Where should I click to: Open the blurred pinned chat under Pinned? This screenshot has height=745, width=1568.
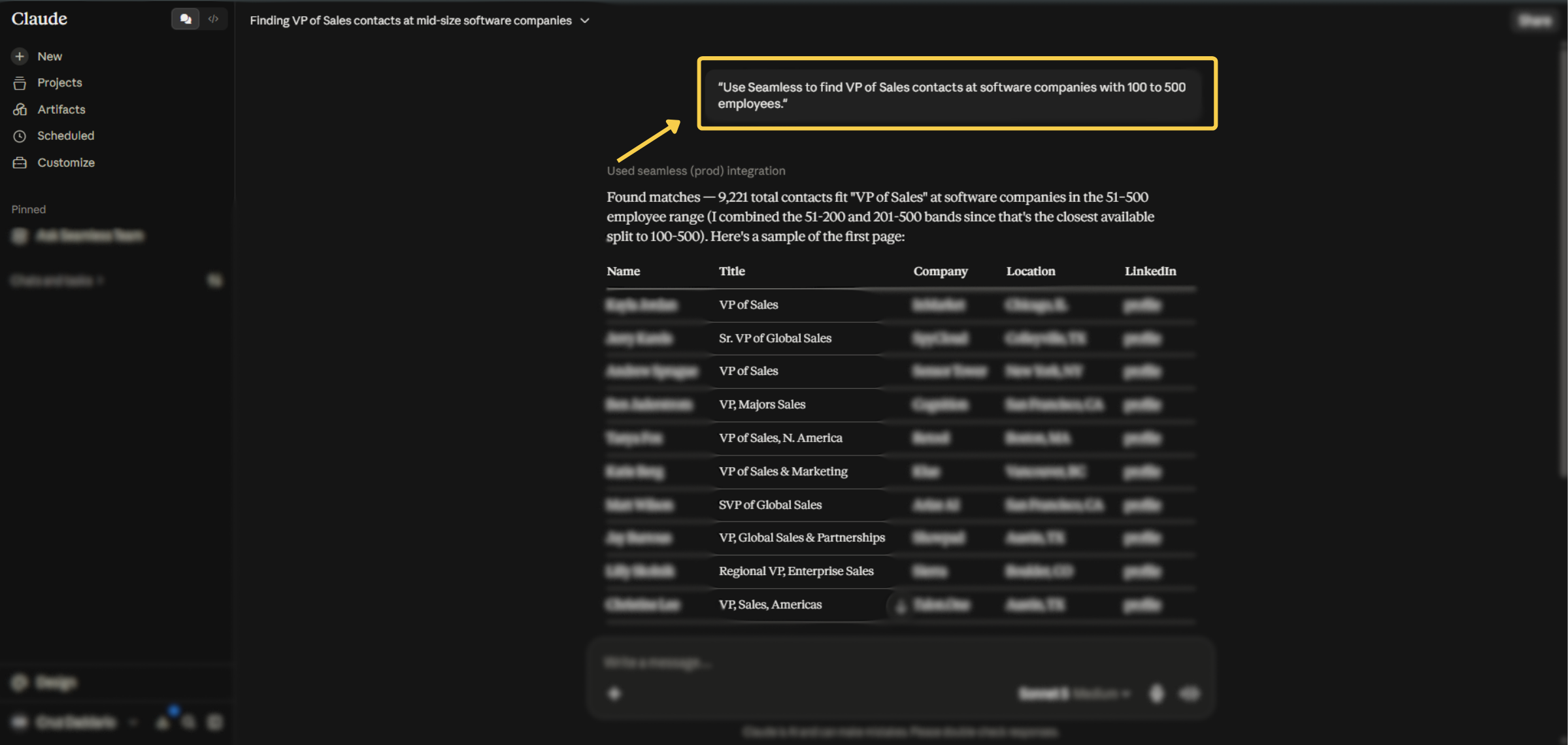click(x=78, y=236)
